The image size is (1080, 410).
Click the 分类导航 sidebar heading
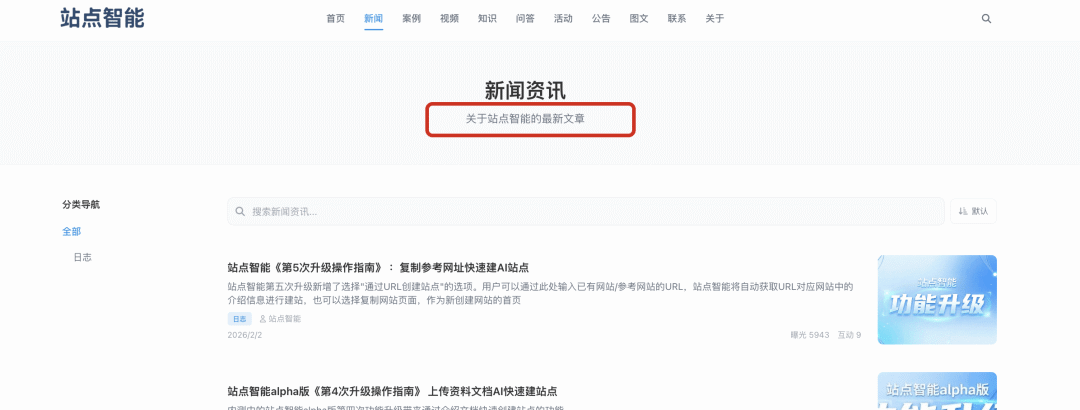81,205
